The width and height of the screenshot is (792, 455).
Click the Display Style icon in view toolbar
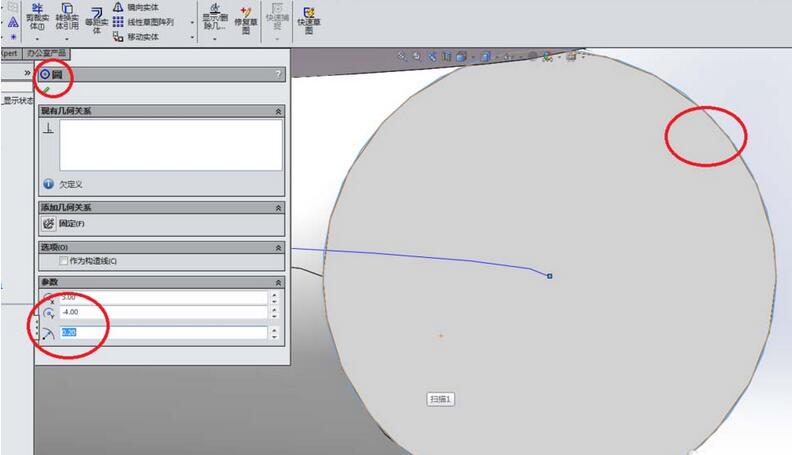click(x=485, y=57)
